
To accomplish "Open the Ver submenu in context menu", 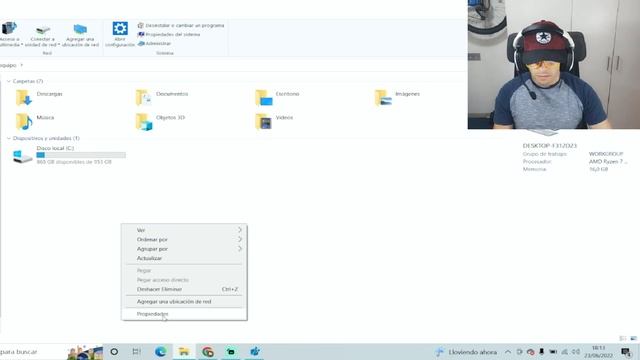I will (x=184, y=230).
